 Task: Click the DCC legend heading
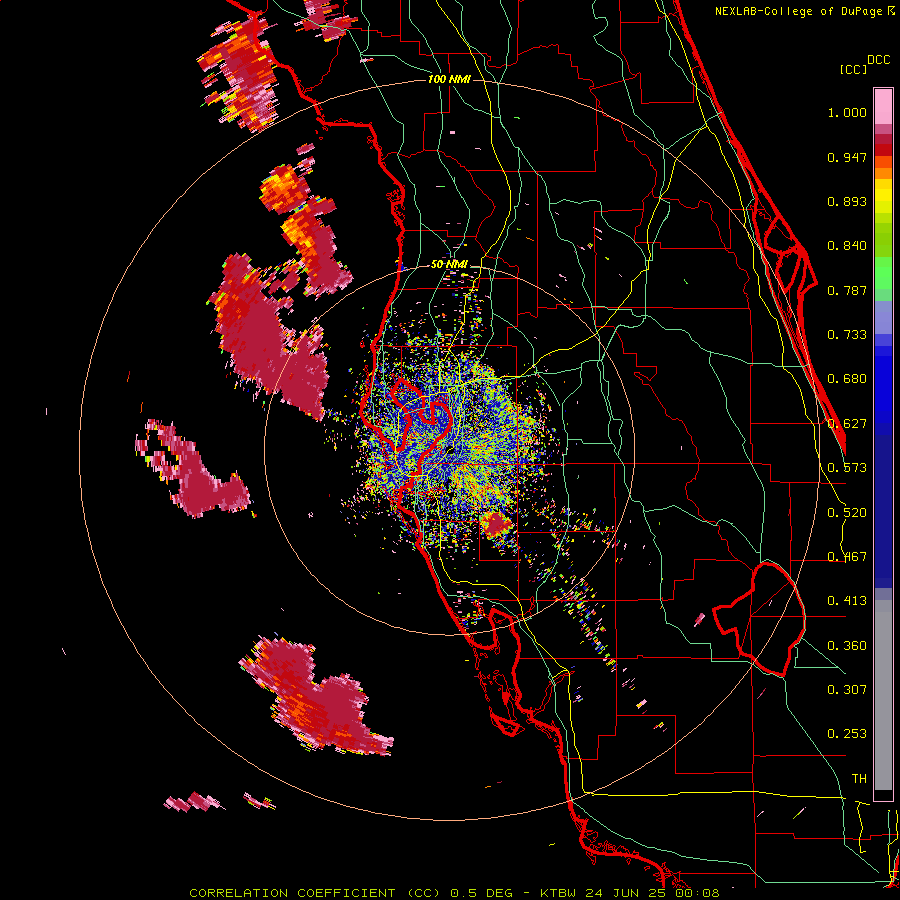tap(878, 60)
